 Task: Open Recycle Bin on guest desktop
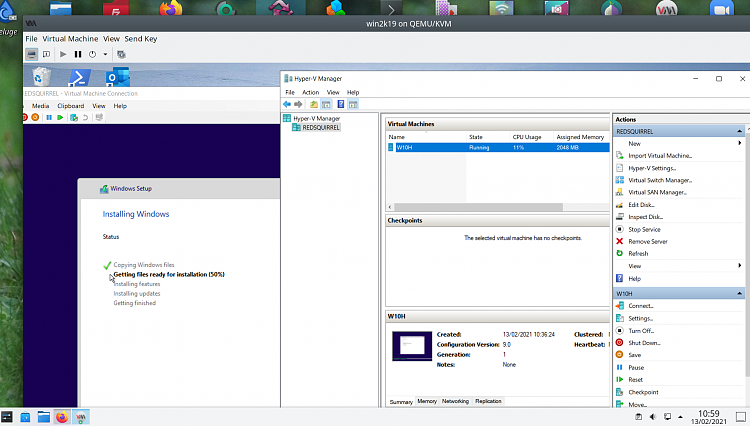(x=42, y=76)
